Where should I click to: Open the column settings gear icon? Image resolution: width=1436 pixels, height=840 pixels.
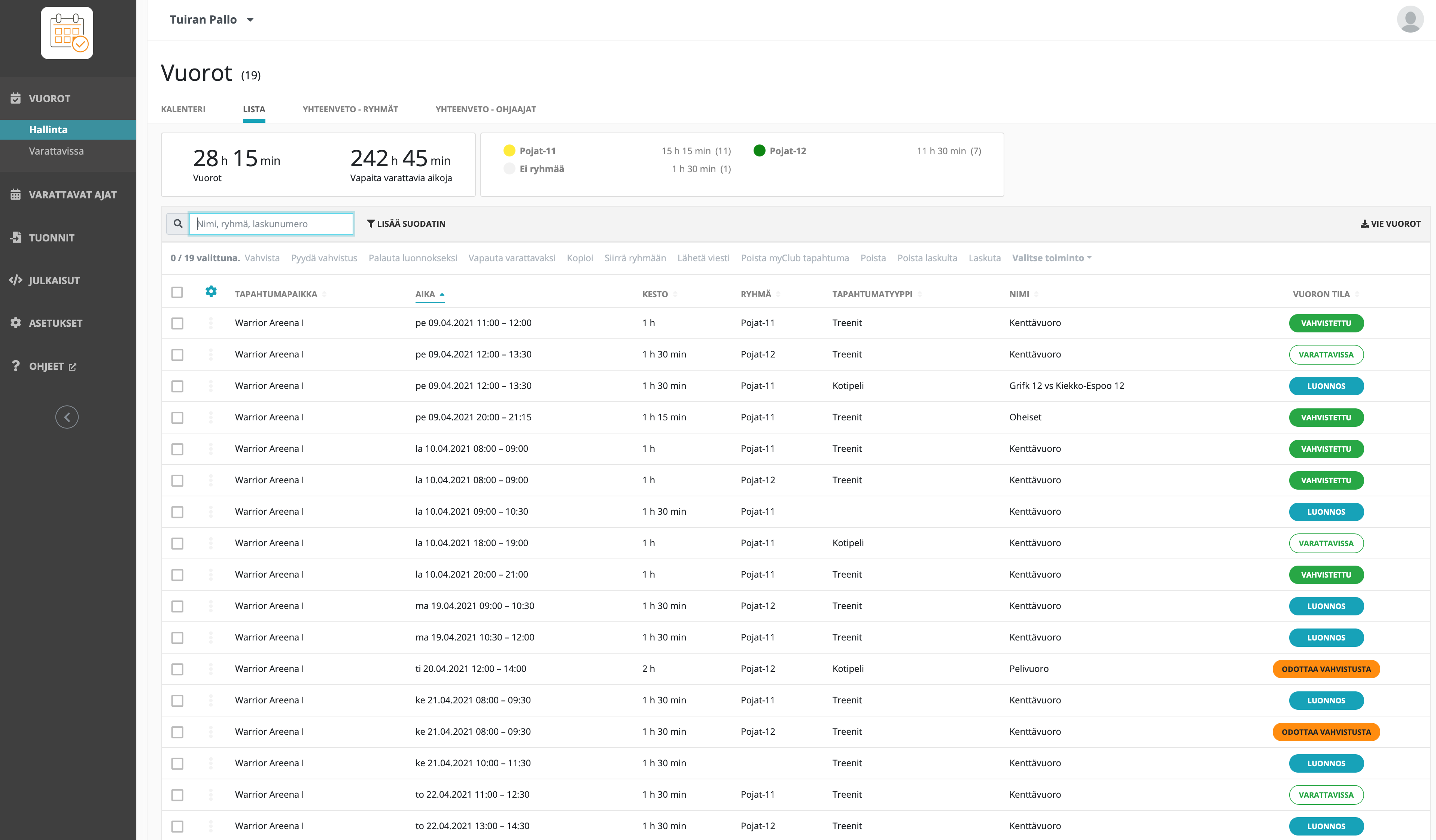coord(211,291)
